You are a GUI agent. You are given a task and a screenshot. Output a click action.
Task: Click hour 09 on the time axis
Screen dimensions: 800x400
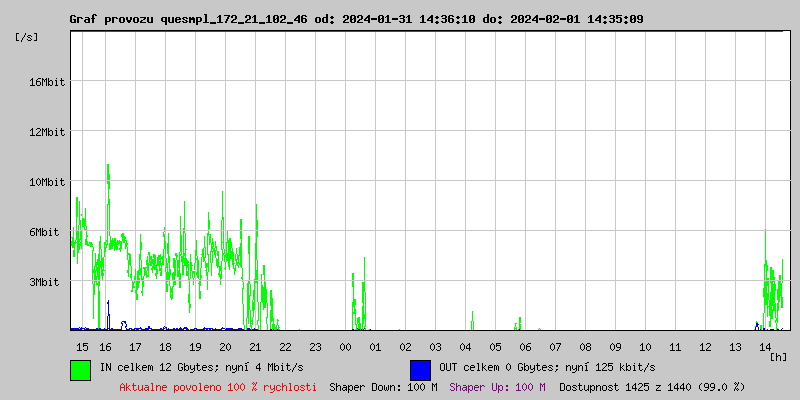pos(615,346)
